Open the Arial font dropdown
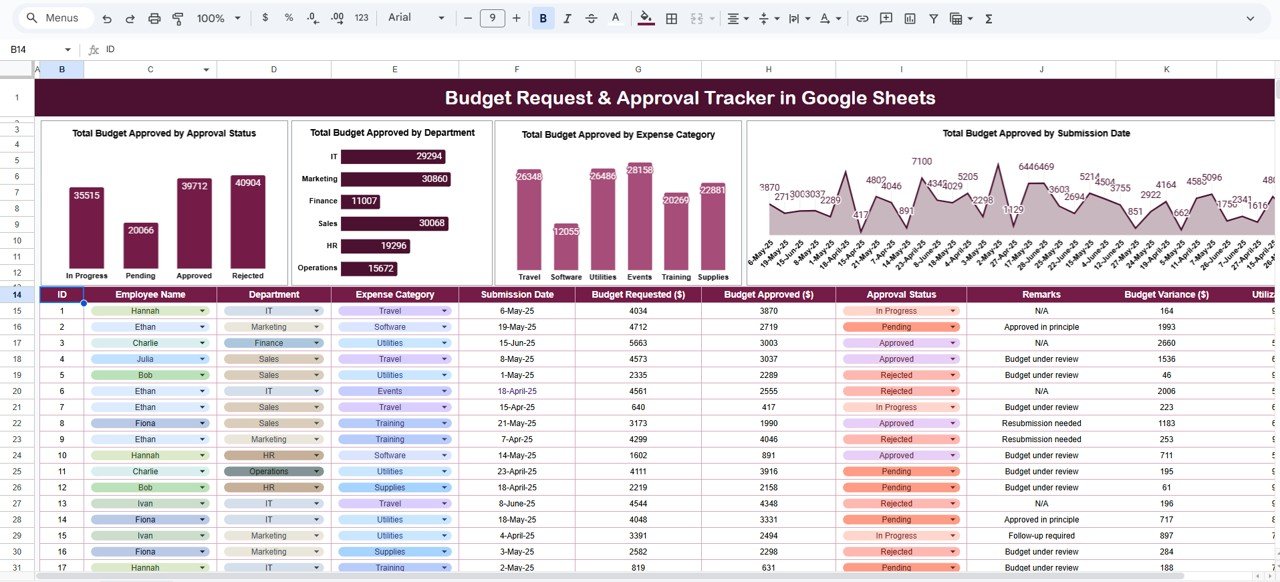 pyautogui.click(x=420, y=18)
